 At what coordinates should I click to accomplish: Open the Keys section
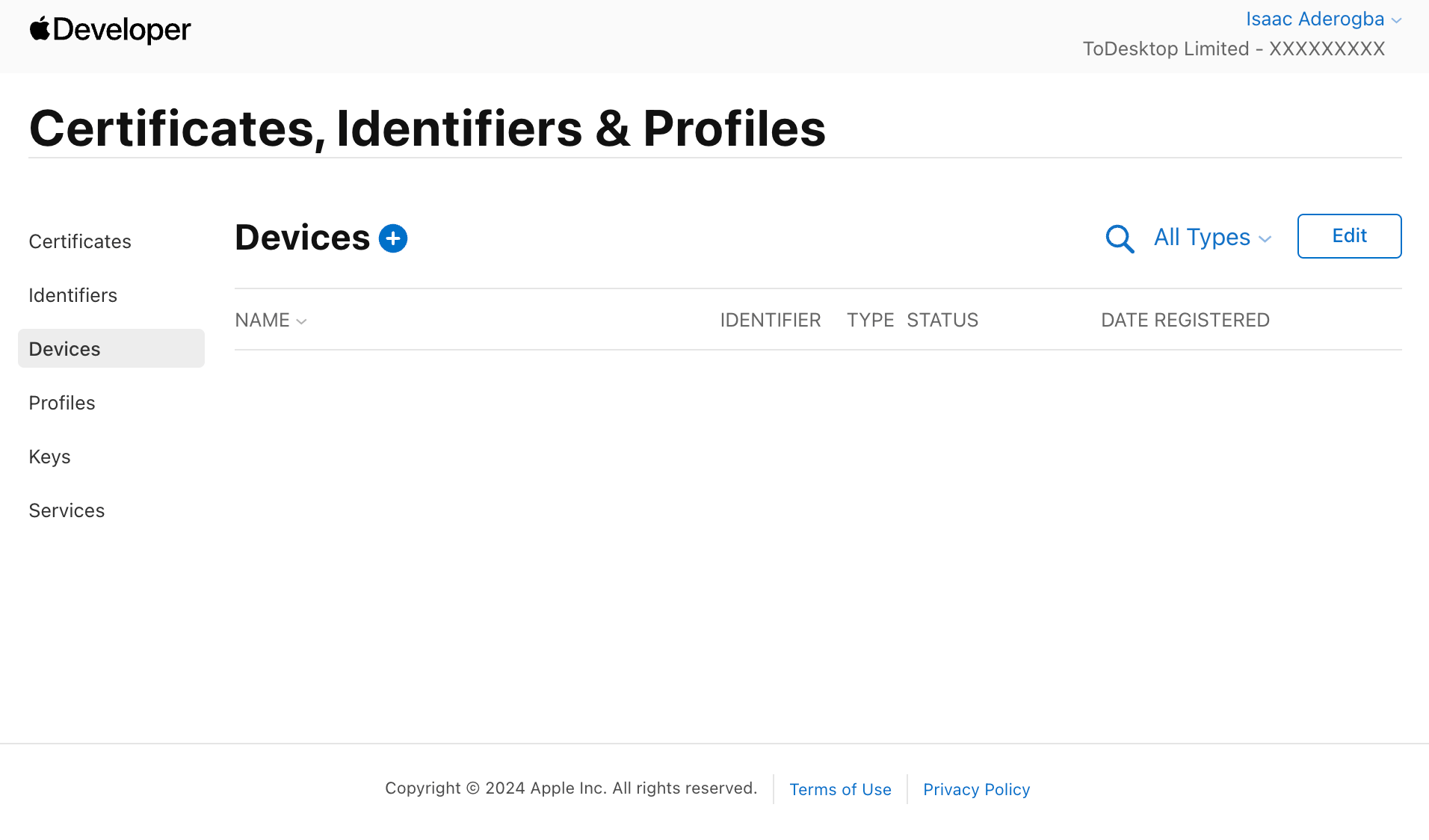click(49, 457)
